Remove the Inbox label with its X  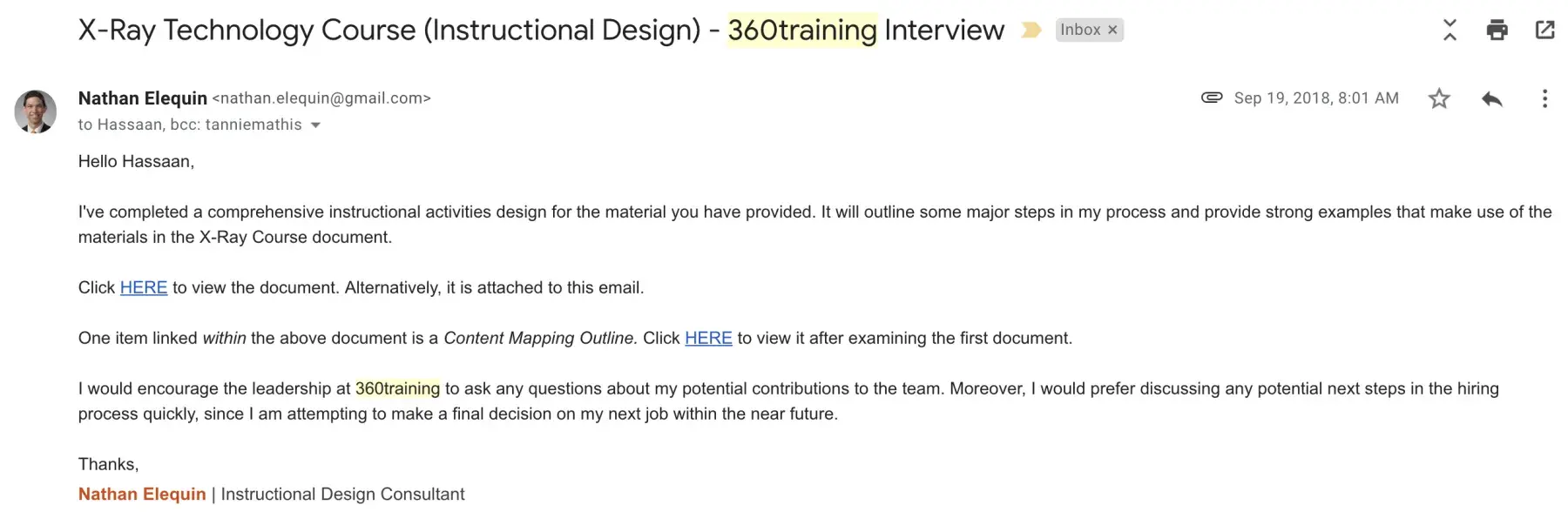(1112, 30)
